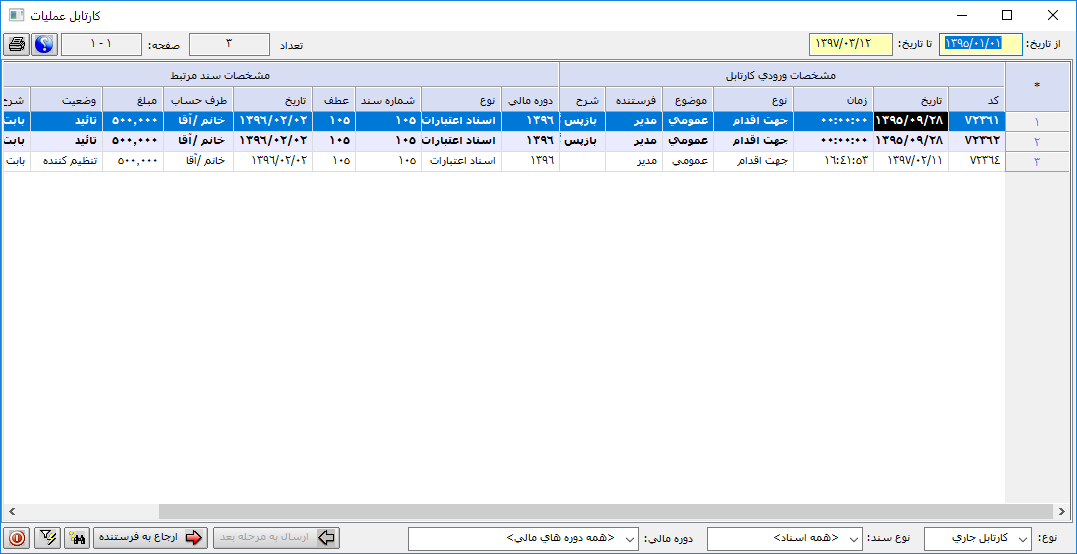Click the printer icon
This screenshot has width=1077, height=554.
17,45
